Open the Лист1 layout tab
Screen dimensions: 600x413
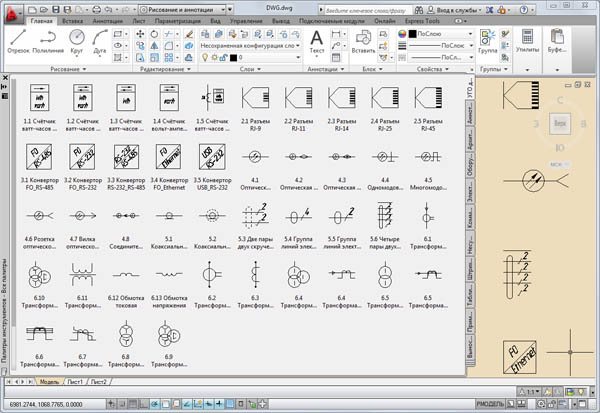[73, 382]
